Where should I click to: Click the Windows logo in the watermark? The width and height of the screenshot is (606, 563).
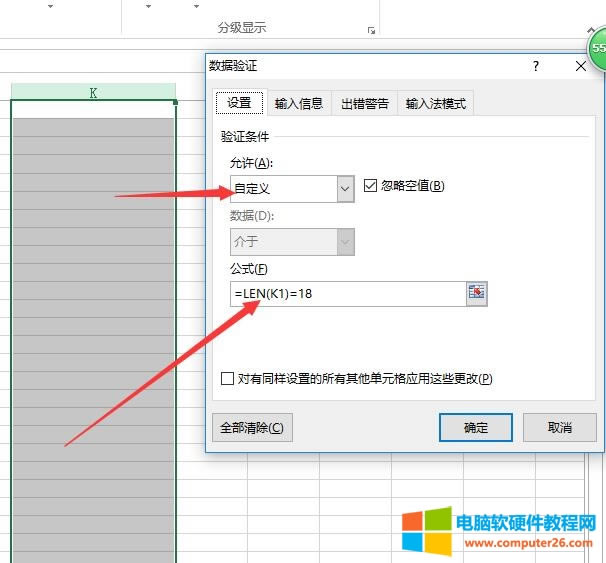pos(426,531)
